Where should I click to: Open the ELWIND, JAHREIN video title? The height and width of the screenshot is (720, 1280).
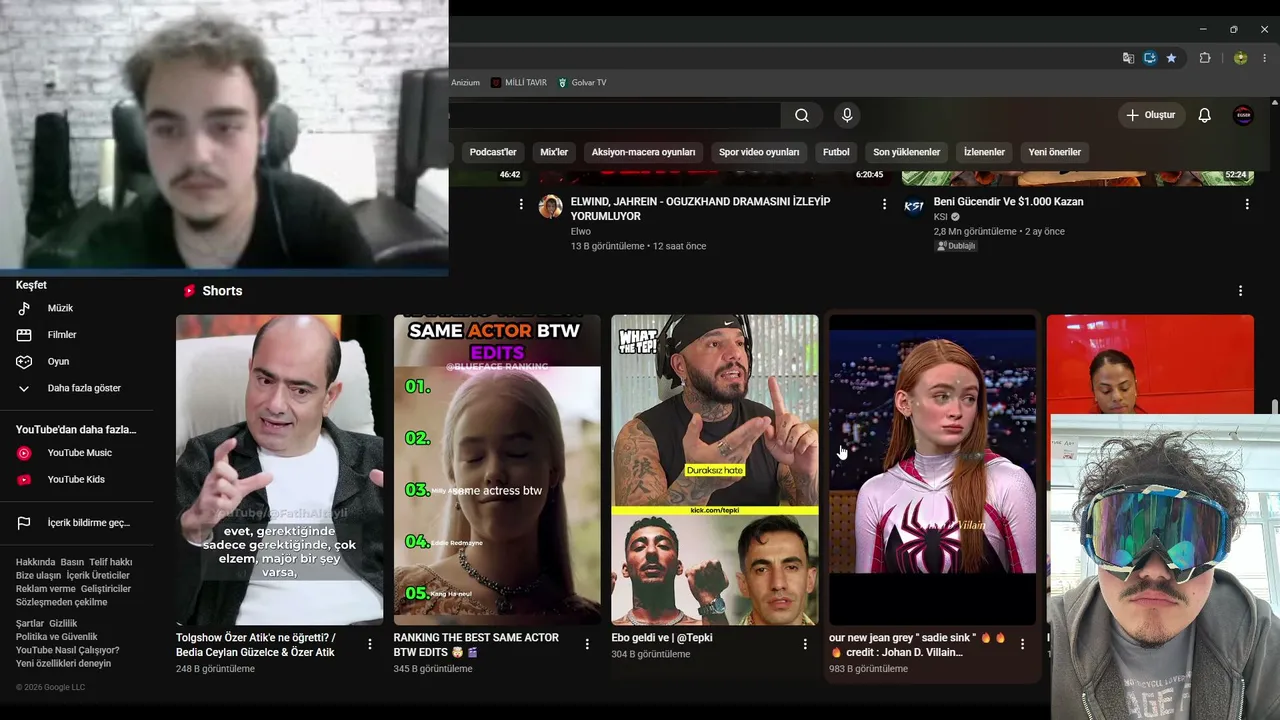(x=701, y=209)
